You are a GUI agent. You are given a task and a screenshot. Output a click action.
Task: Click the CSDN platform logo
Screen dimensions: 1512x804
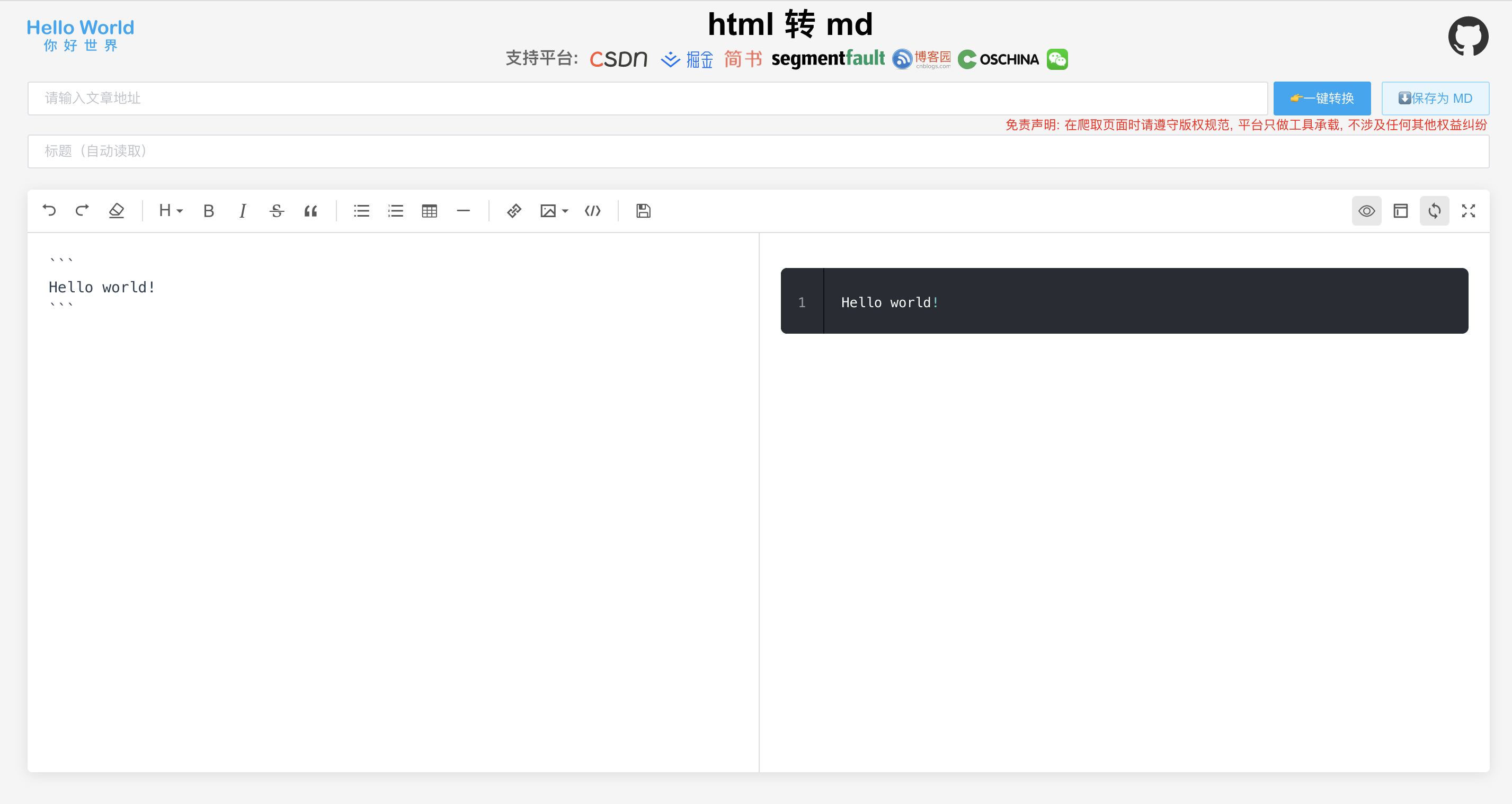click(619, 59)
